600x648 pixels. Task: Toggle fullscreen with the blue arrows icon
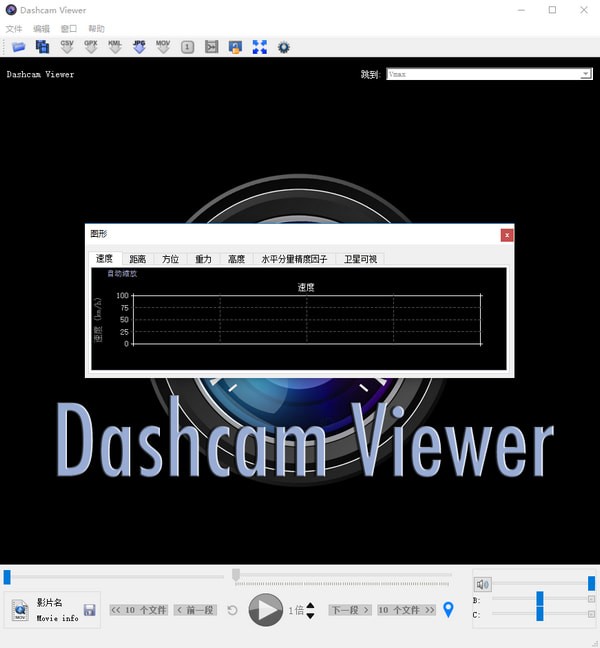pos(260,47)
